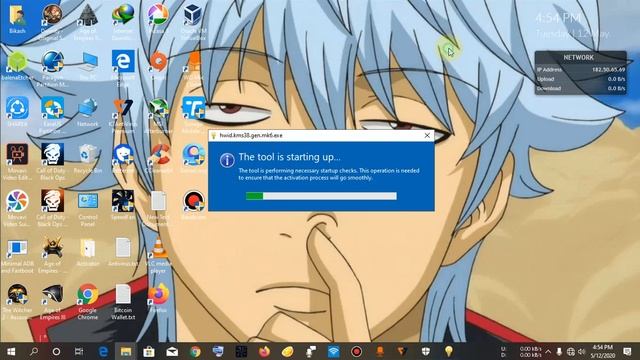Launch CCleaner desktop shortcut
Image resolution: width=640 pixels, height=360 pixels.
pyautogui.click(x=158, y=158)
